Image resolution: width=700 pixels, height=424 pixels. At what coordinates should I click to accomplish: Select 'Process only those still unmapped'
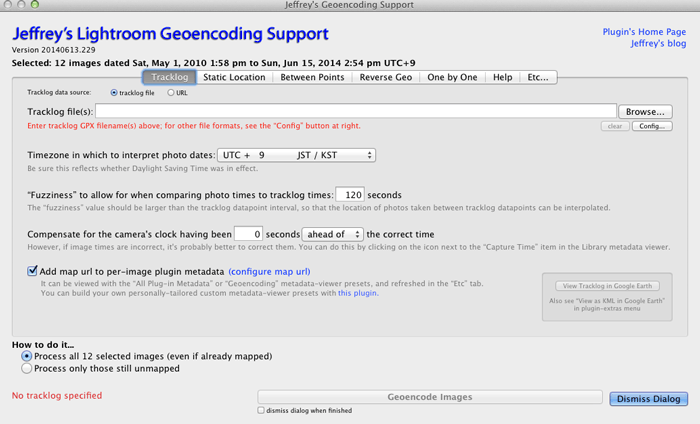26,368
